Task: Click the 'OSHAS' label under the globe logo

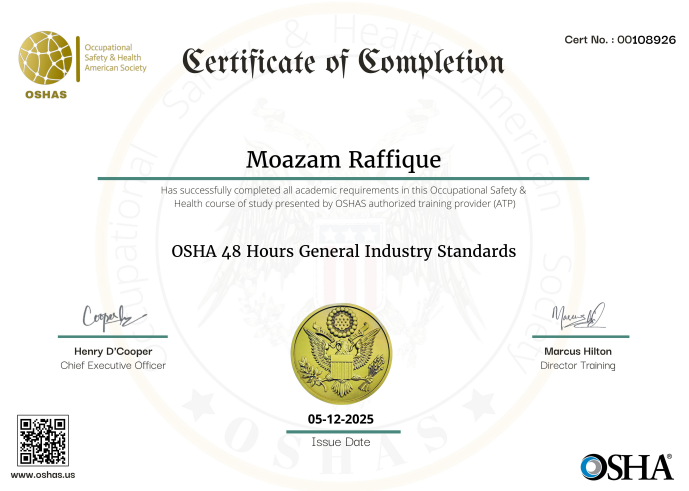Action: (46, 95)
